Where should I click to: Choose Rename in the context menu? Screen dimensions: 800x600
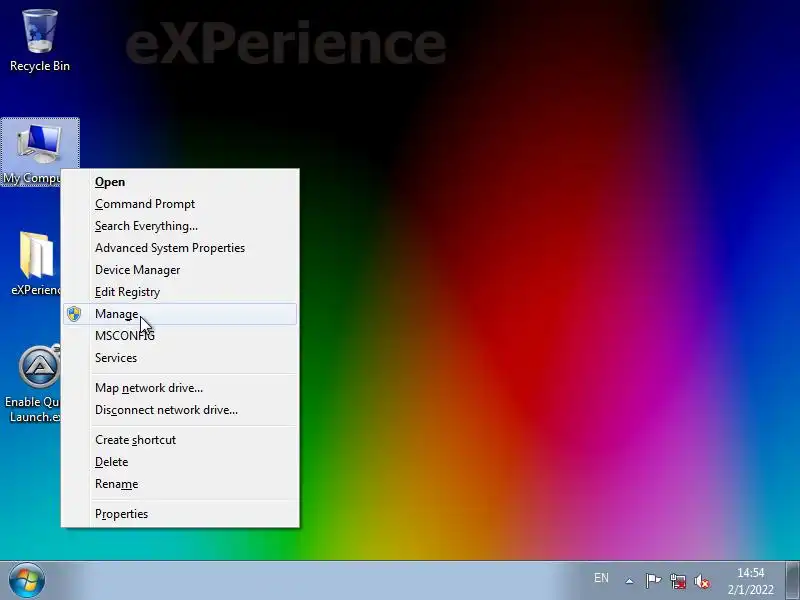coord(180,484)
